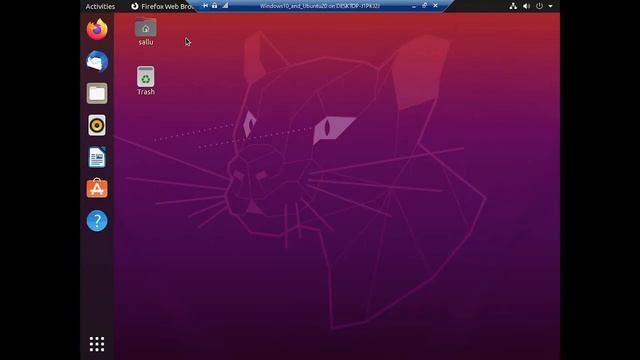Screen dimensions: 640x360
Task: Open Firefox from the dock
Action: point(97,29)
